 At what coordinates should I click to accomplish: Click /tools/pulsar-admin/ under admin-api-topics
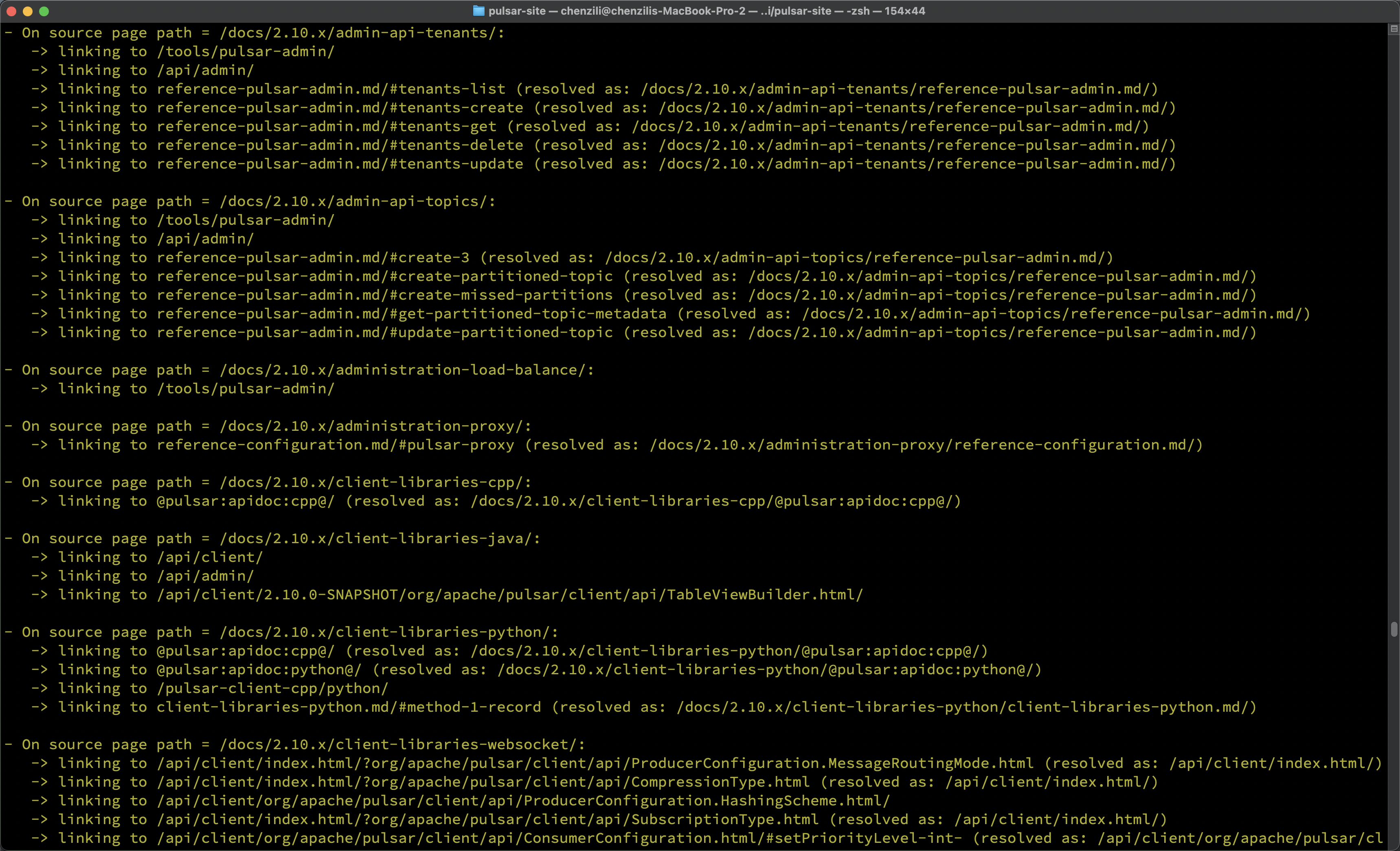pos(183,220)
